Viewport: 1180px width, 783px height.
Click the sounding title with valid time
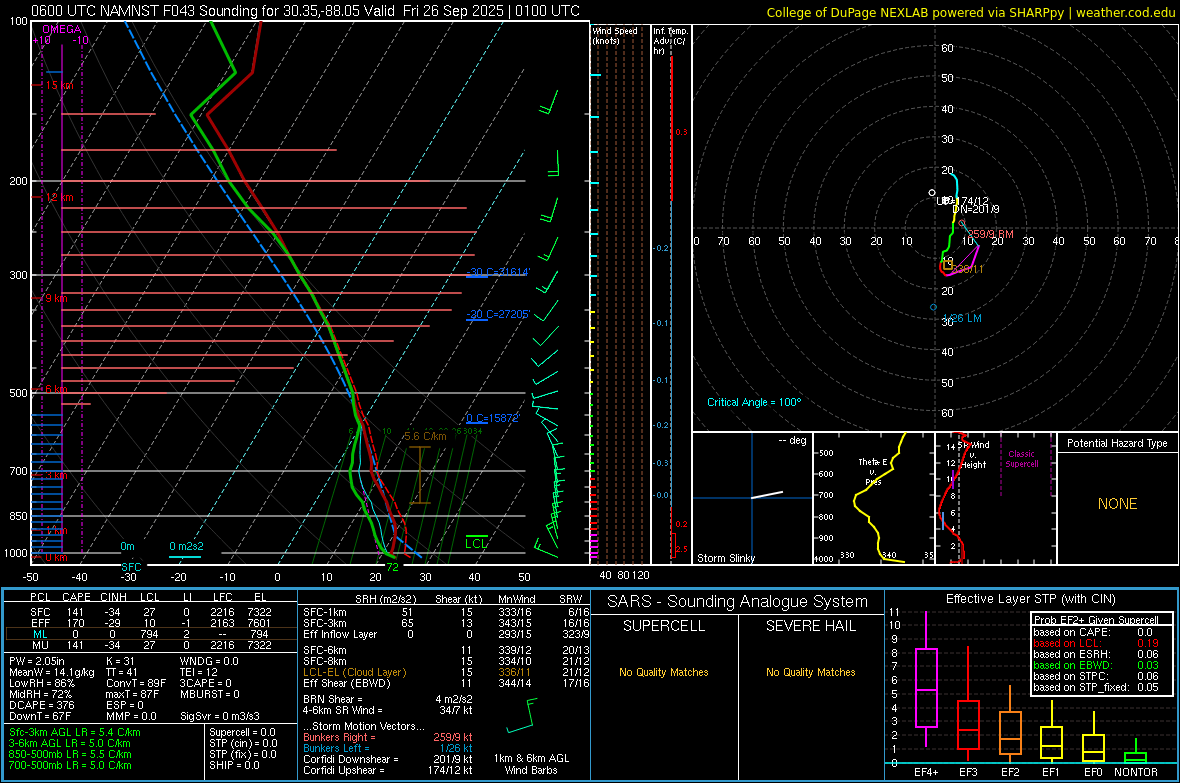click(306, 11)
